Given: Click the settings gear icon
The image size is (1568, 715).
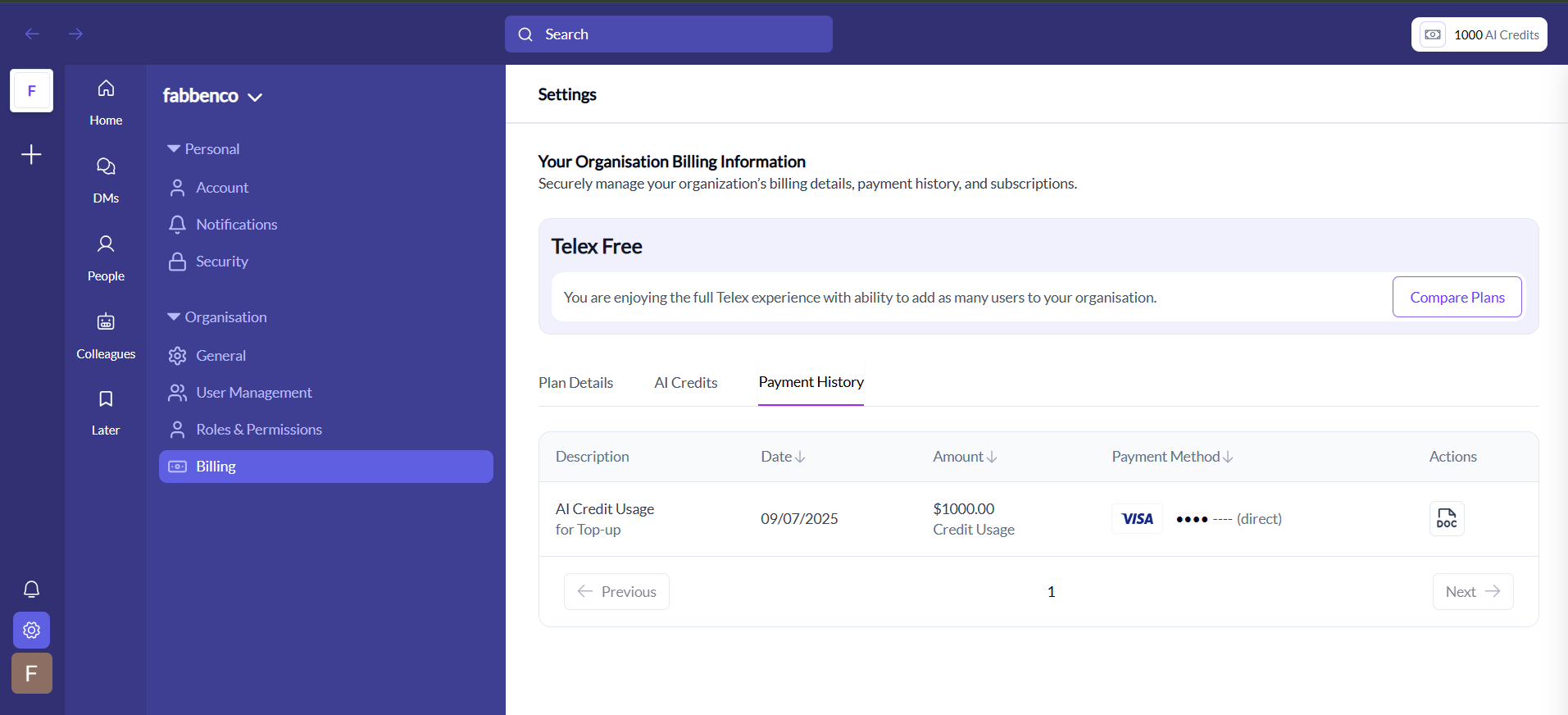Looking at the screenshot, I should pos(31,630).
